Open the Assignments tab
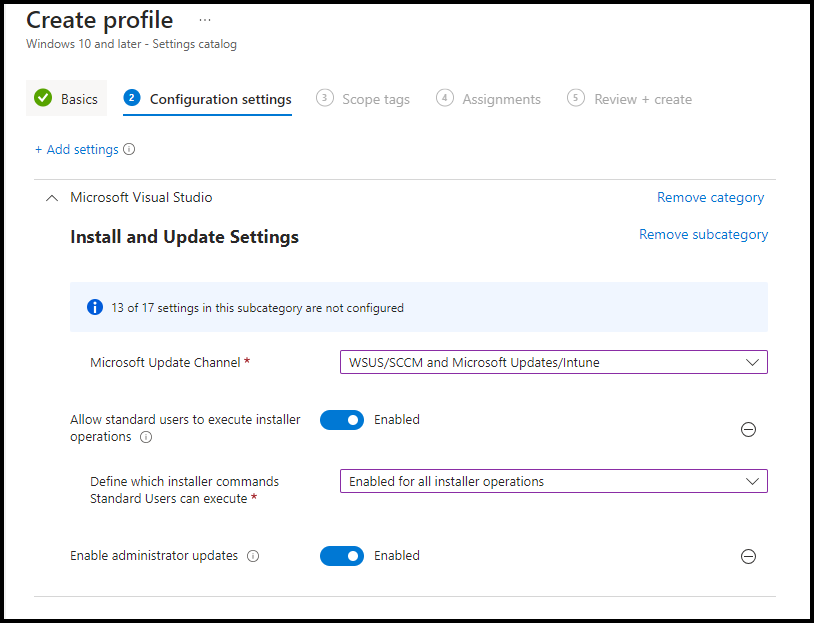 (x=489, y=99)
